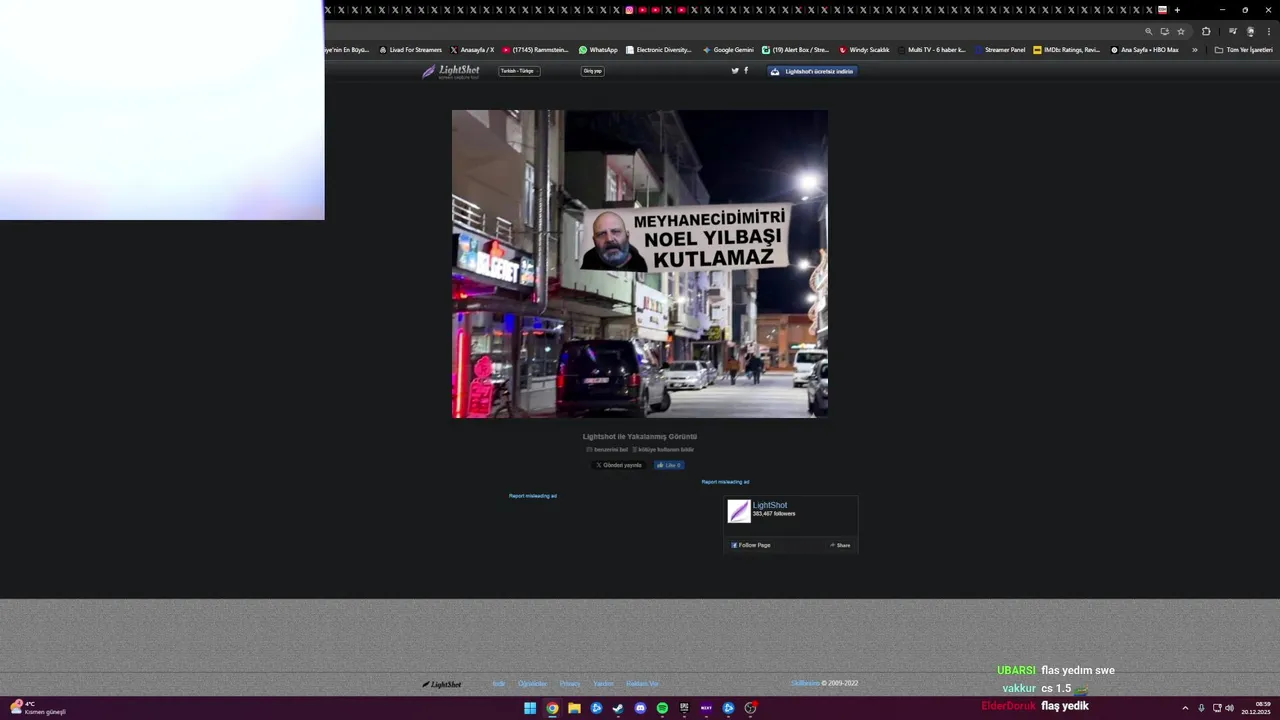Open the Google Gemini bookmark

point(728,50)
